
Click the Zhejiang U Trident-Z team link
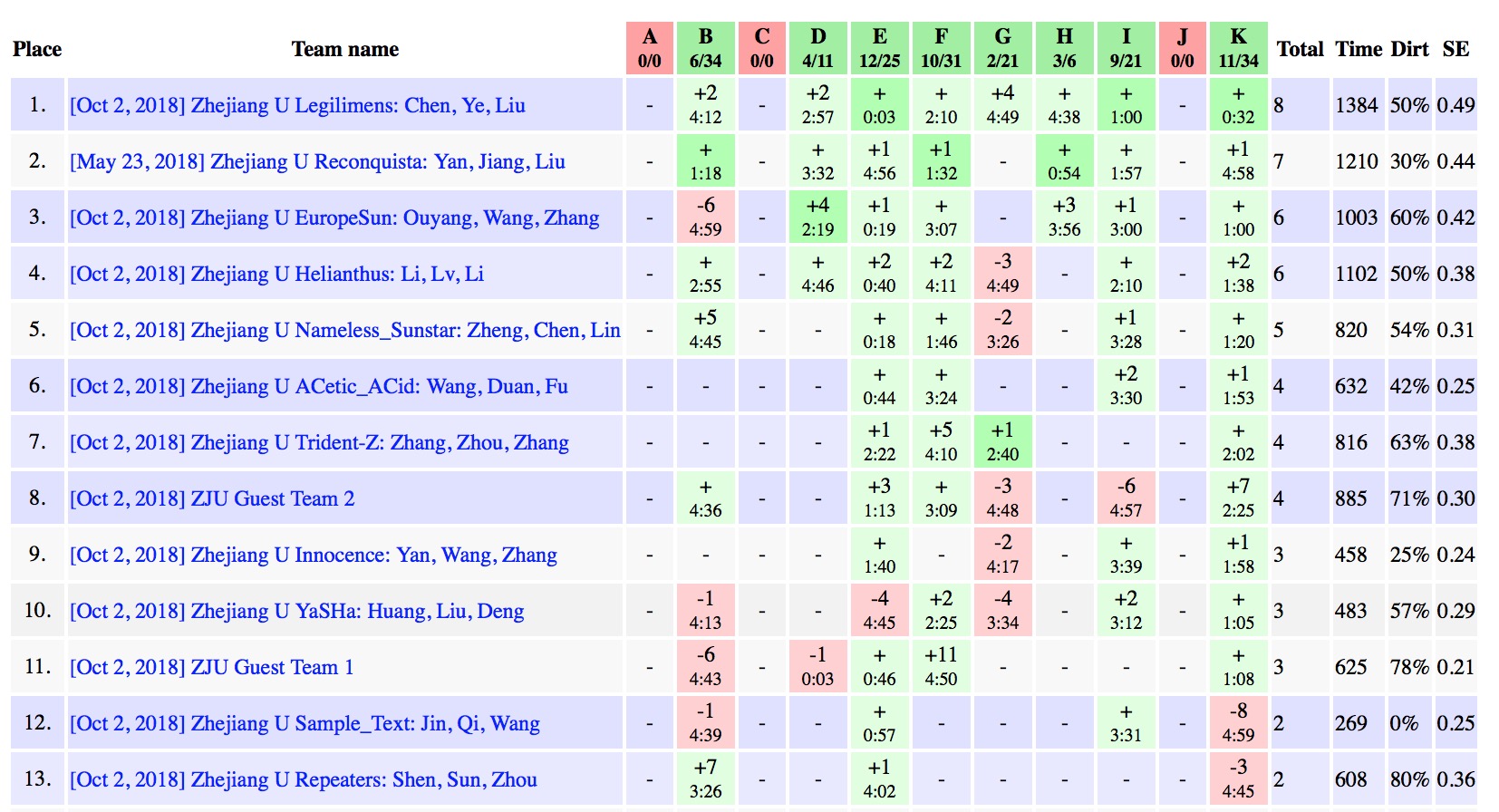point(319,442)
